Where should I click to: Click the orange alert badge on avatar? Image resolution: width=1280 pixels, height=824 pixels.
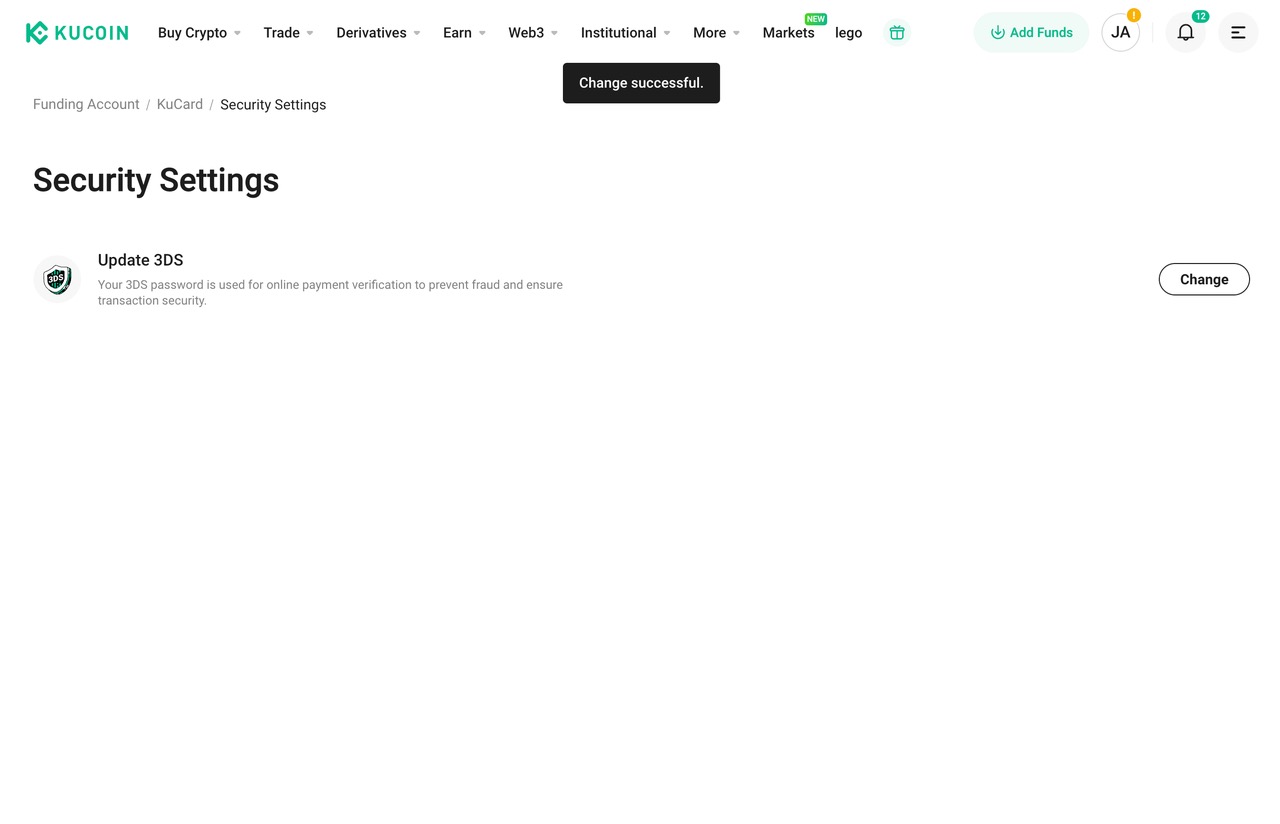[1133, 15]
